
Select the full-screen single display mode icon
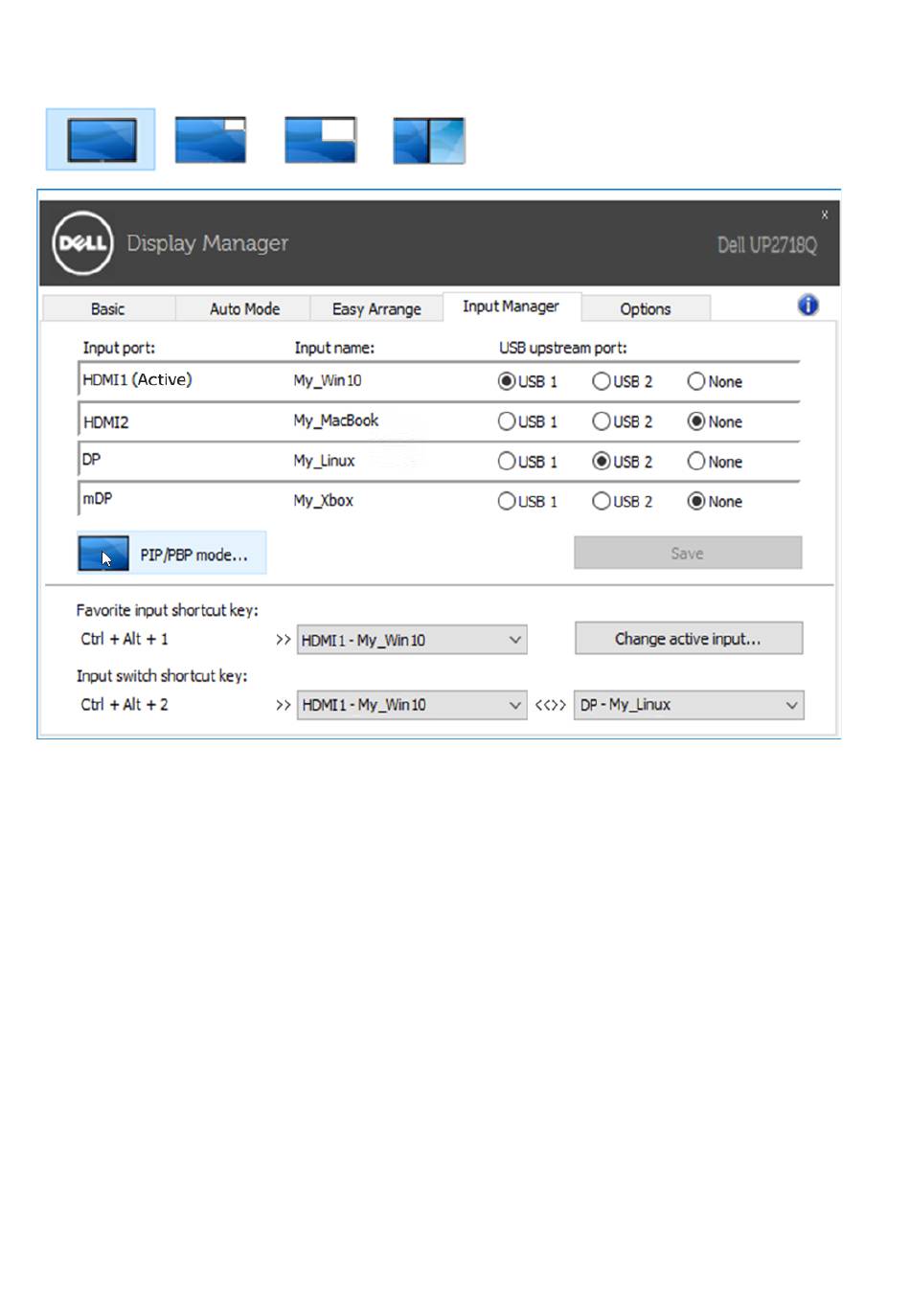click(x=101, y=140)
